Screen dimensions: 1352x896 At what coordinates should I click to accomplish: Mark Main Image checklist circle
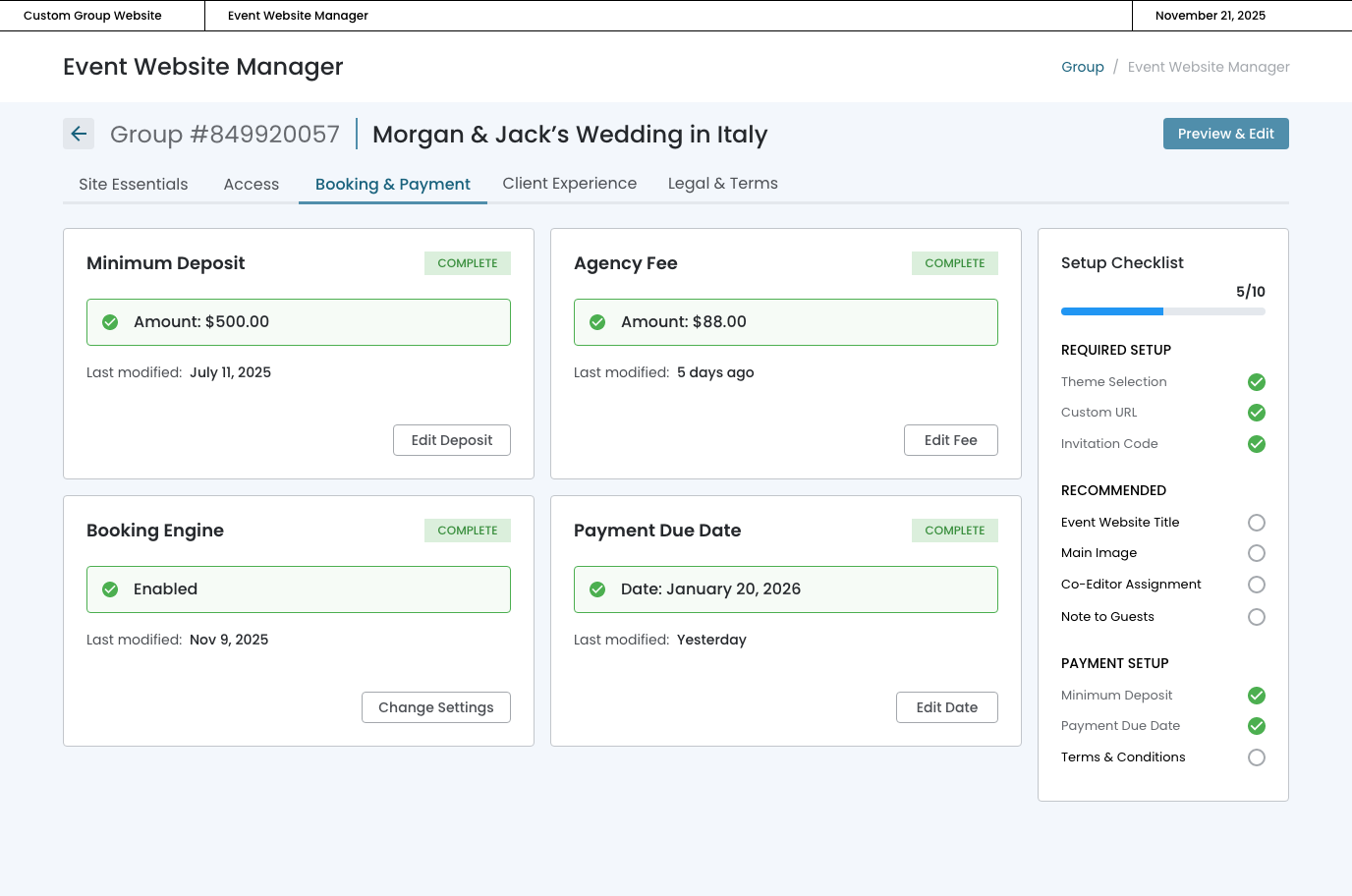1256,553
